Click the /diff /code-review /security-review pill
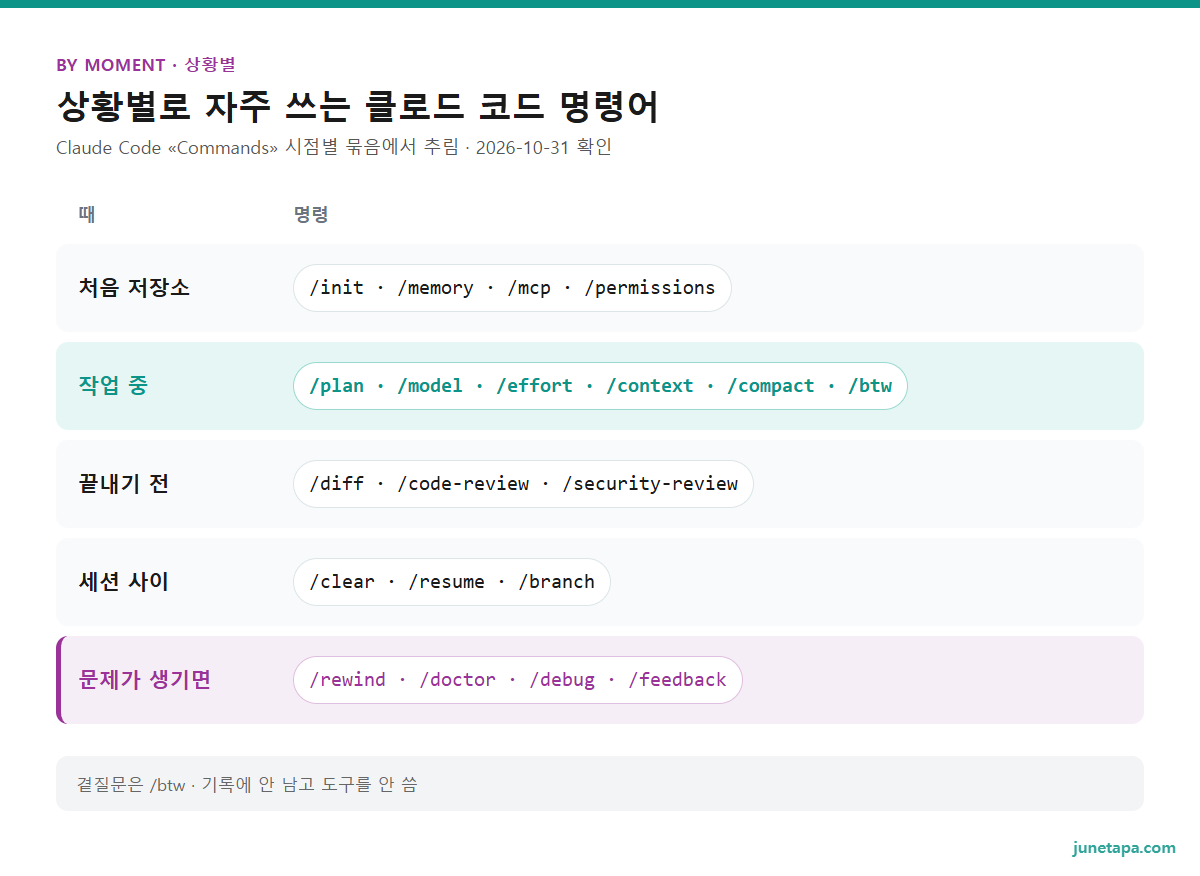 [x=523, y=484]
